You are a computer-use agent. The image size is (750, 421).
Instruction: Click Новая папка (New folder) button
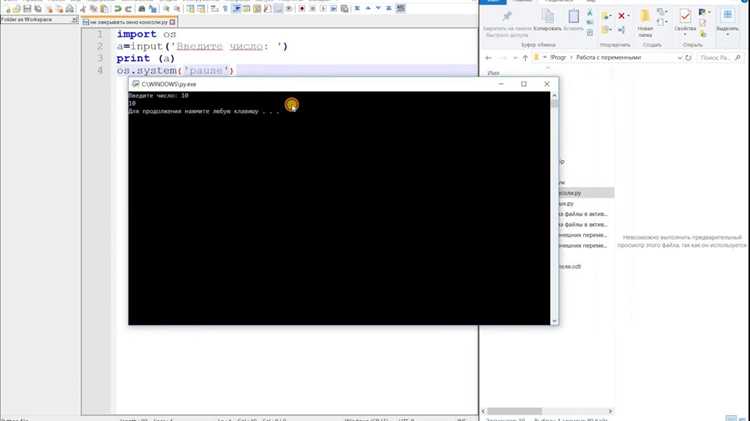[645, 24]
